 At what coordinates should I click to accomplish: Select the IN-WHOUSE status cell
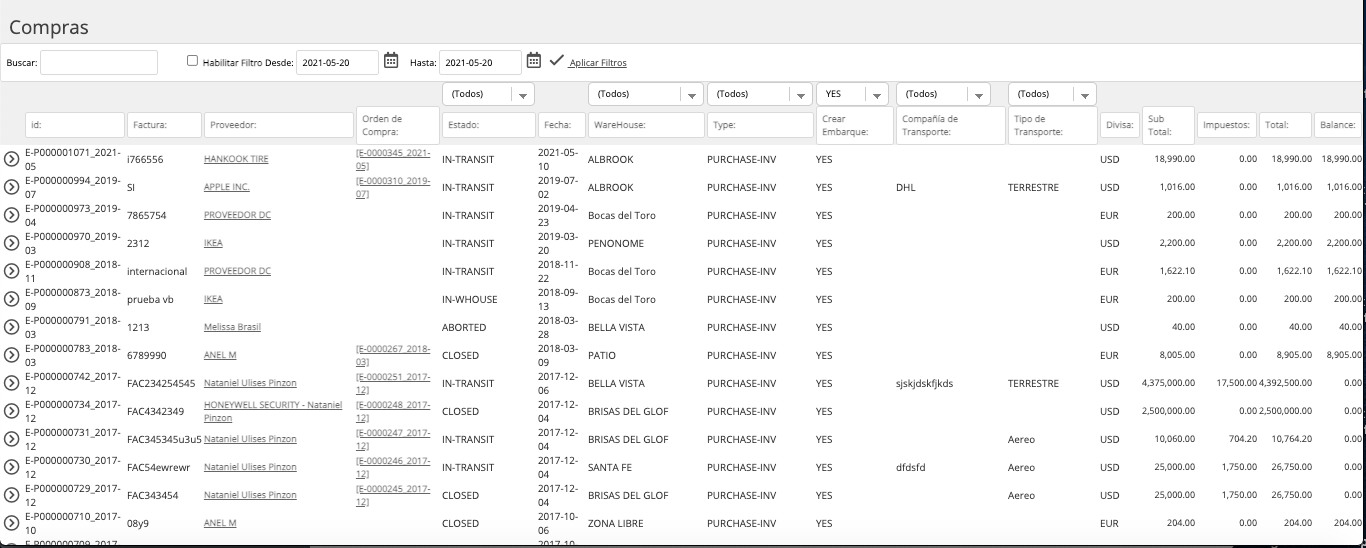click(x=469, y=299)
